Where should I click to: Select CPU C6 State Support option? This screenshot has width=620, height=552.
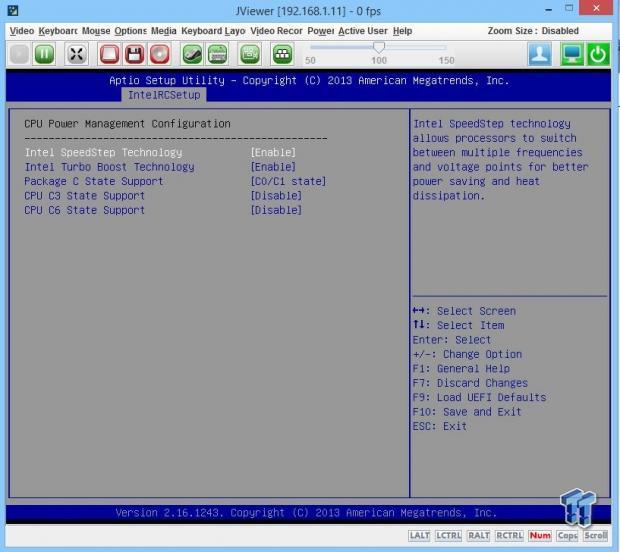(85, 210)
